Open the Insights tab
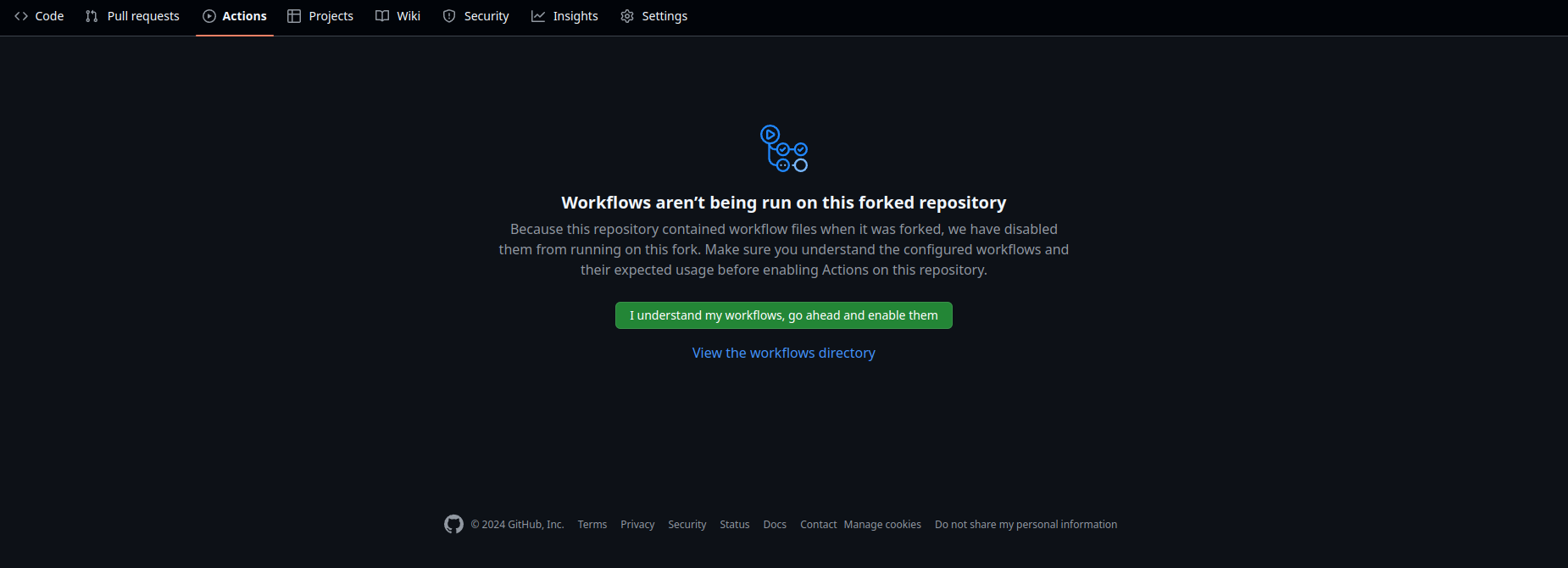Screen dimensions: 1568x568 pyautogui.click(x=564, y=16)
